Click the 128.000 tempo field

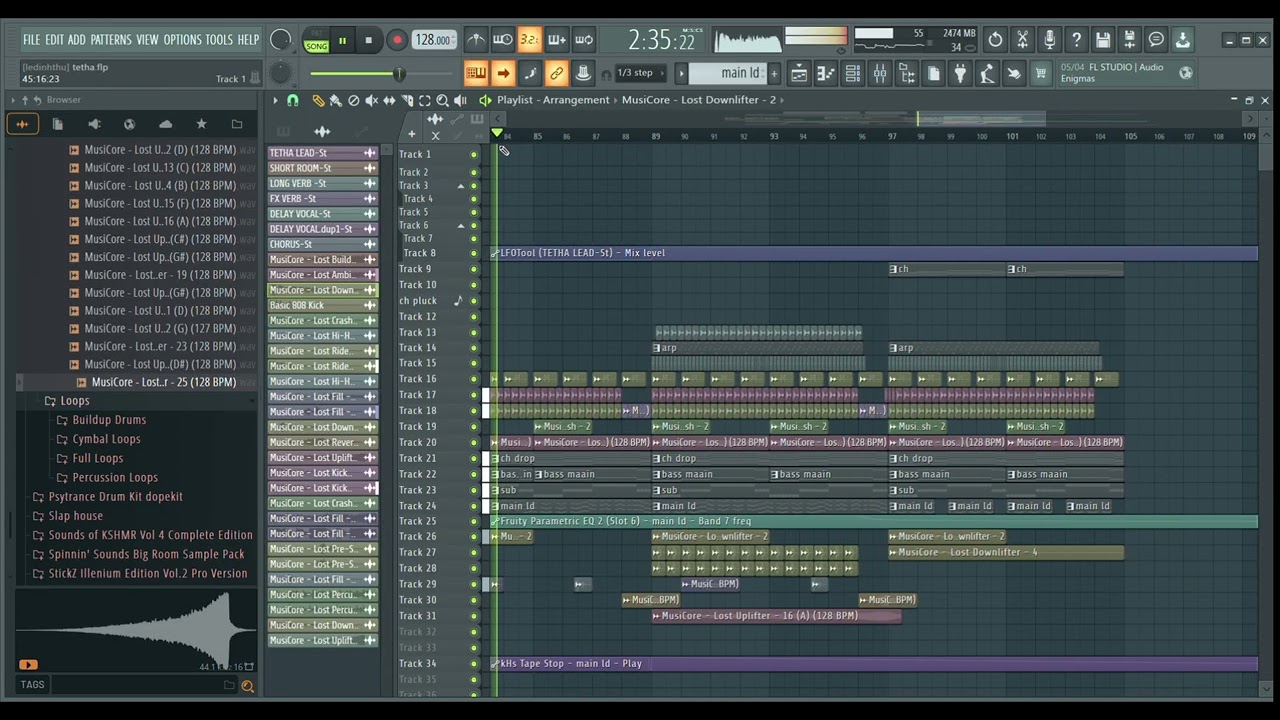click(432, 40)
